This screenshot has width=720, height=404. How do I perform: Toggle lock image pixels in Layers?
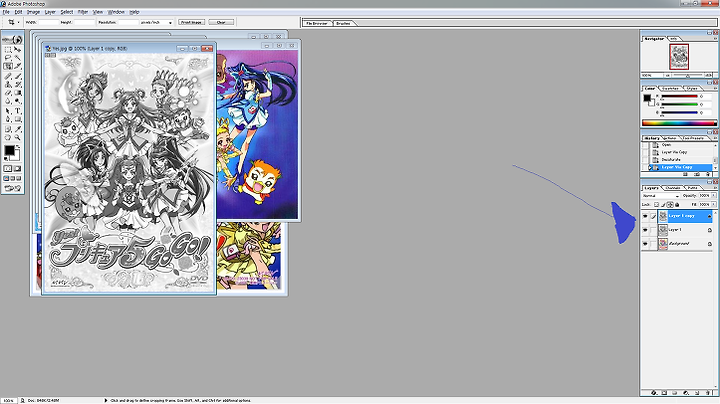pyautogui.click(x=663, y=205)
